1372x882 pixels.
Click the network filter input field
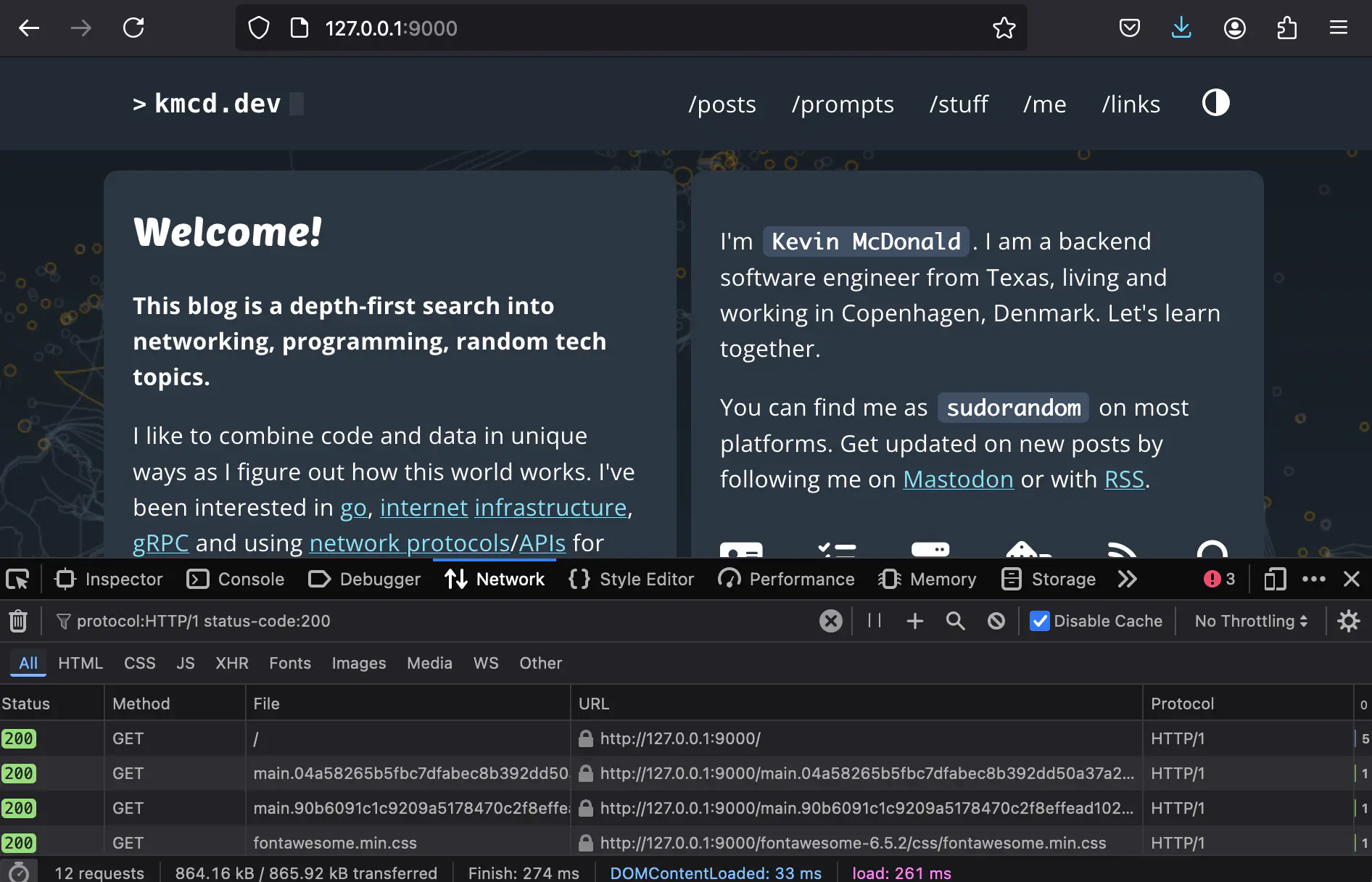click(435, 621)
